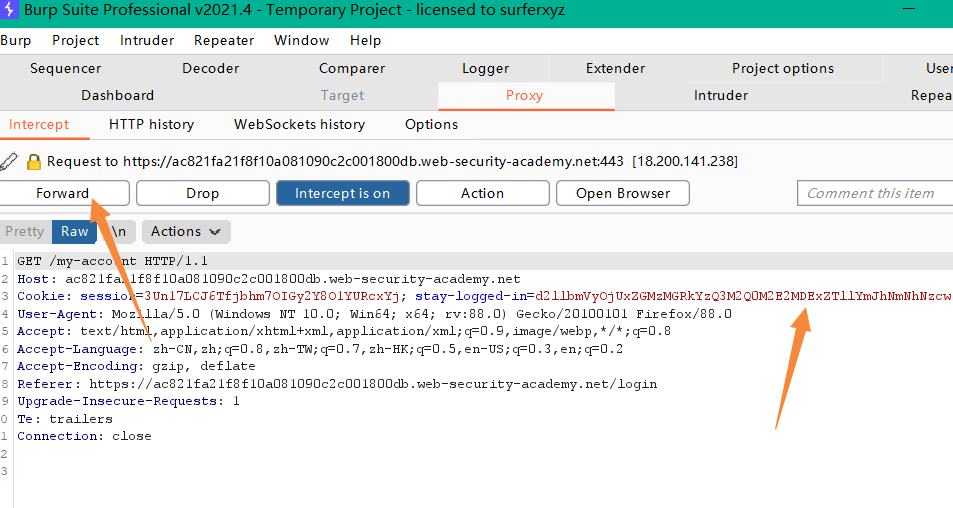953x508 pixels.
Task: Open the Burp menu
Action: (x=16, y=40)
